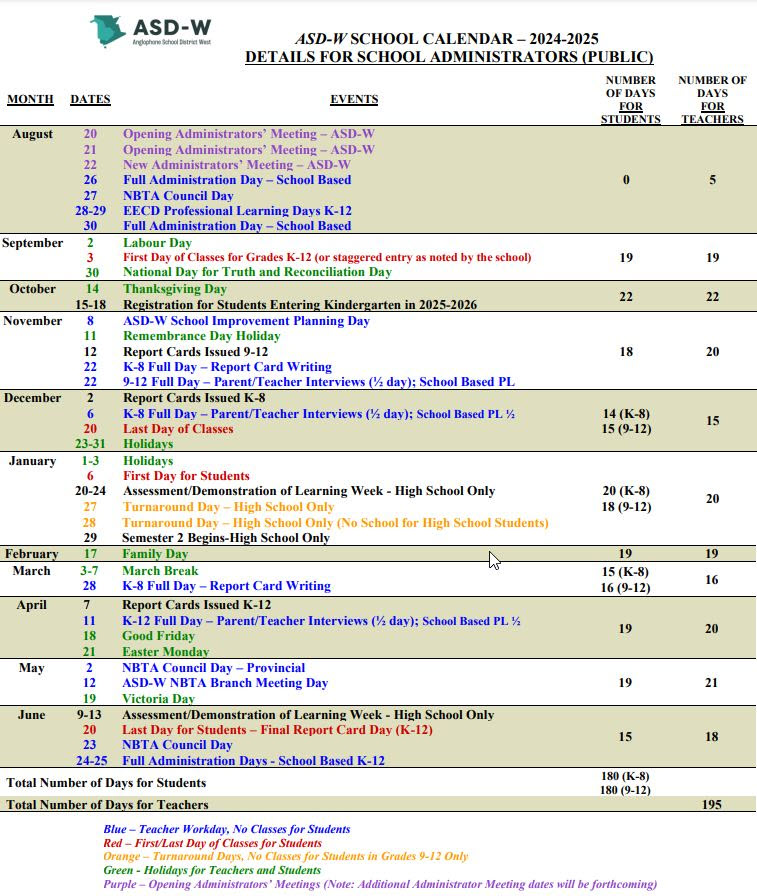
Task: Click March '16 (9-12)' student days value
Action: point(625,587)
